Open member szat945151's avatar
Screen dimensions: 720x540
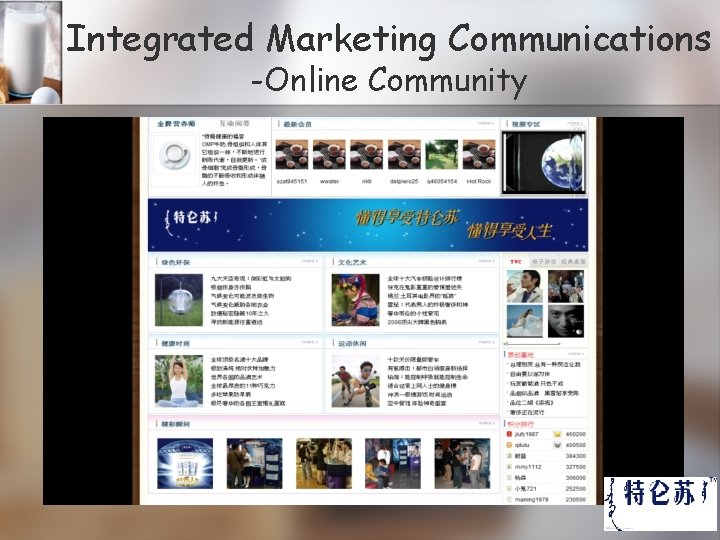point(292,155)
